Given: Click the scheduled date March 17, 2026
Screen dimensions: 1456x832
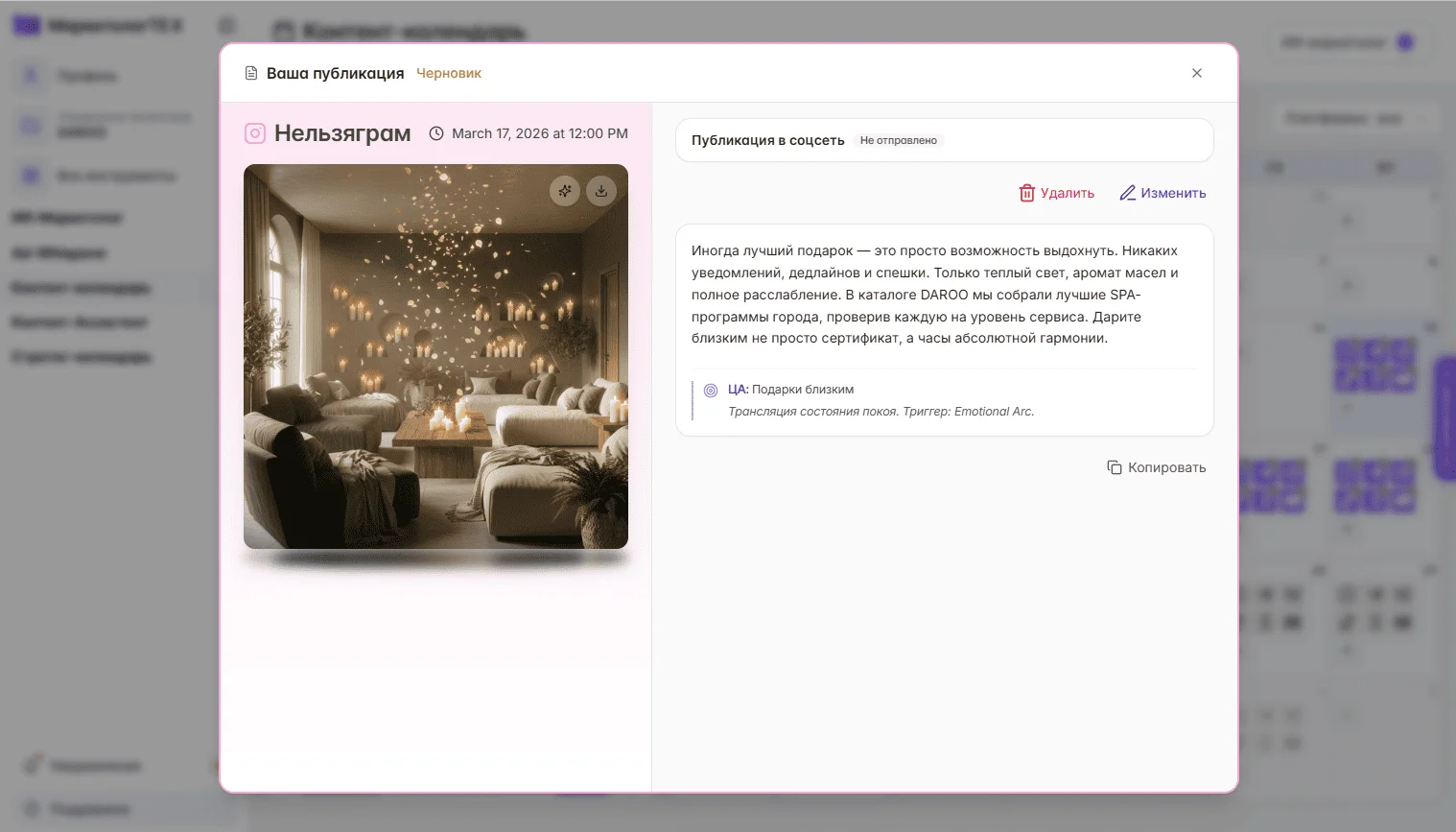Looking at the screenshot, I should point(540,133).
